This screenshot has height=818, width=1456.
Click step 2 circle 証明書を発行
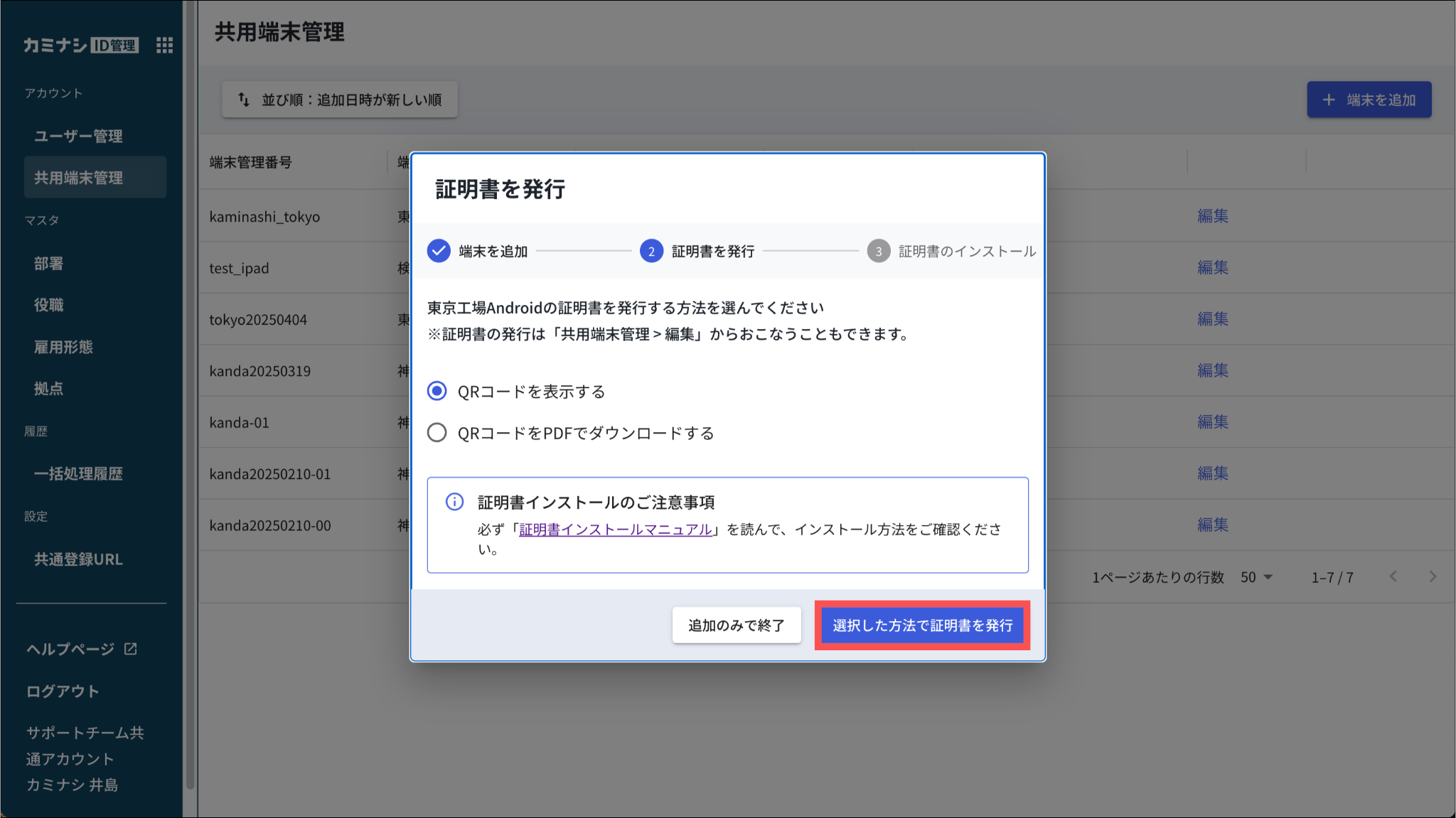(651, 251)
